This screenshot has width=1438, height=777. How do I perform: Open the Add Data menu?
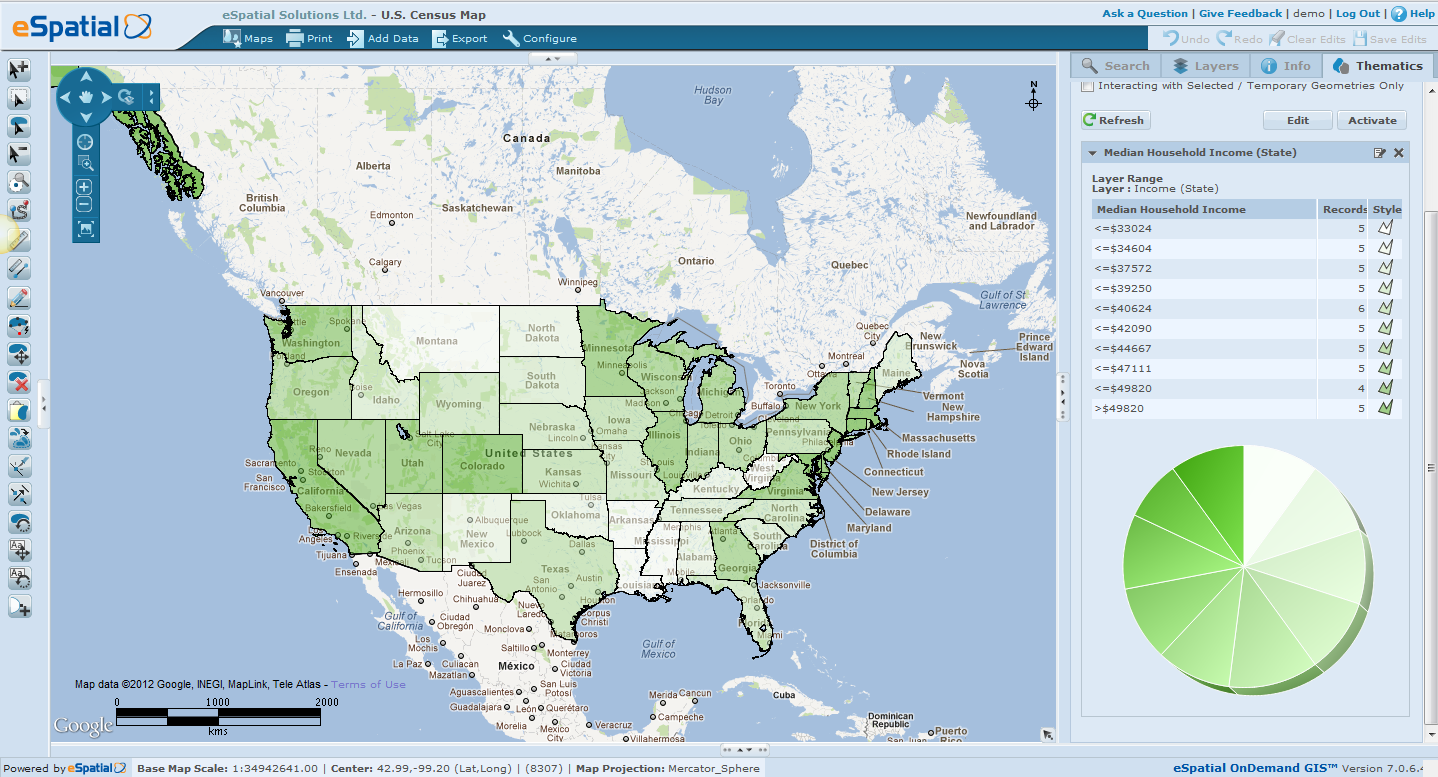[x=382, y=39]
